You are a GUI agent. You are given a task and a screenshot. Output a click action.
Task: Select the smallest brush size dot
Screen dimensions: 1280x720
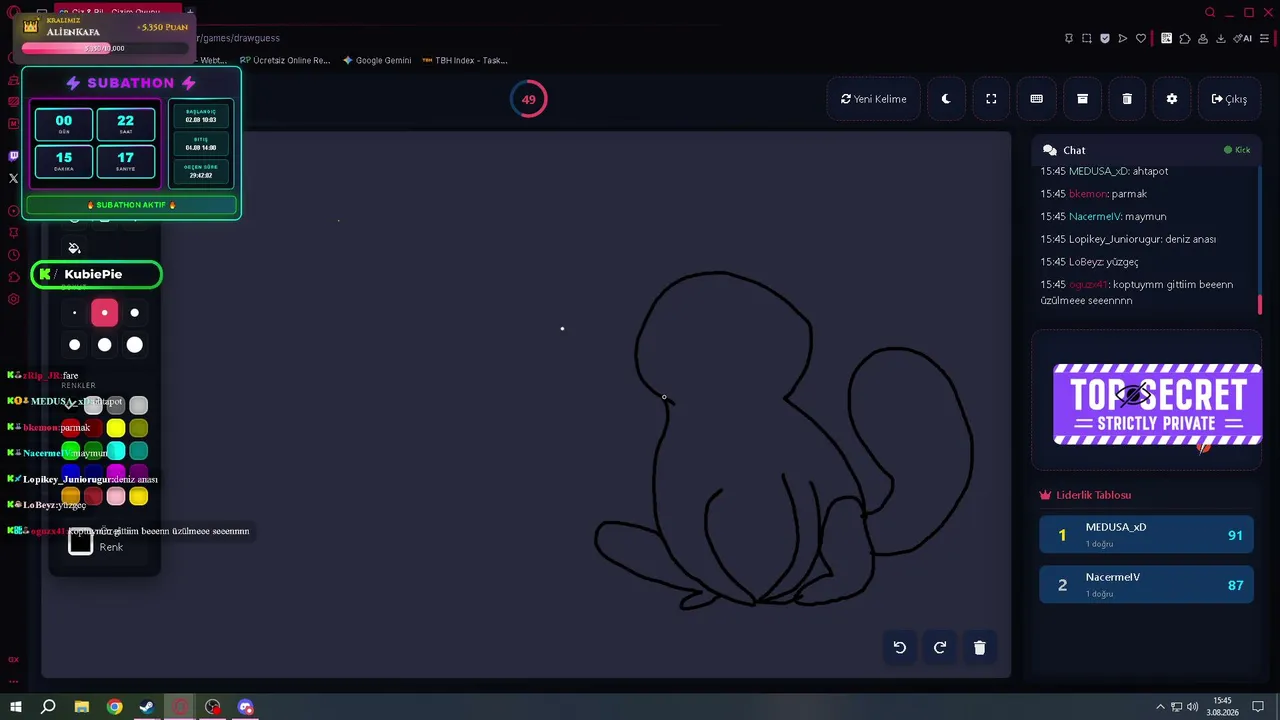[74, 313]
